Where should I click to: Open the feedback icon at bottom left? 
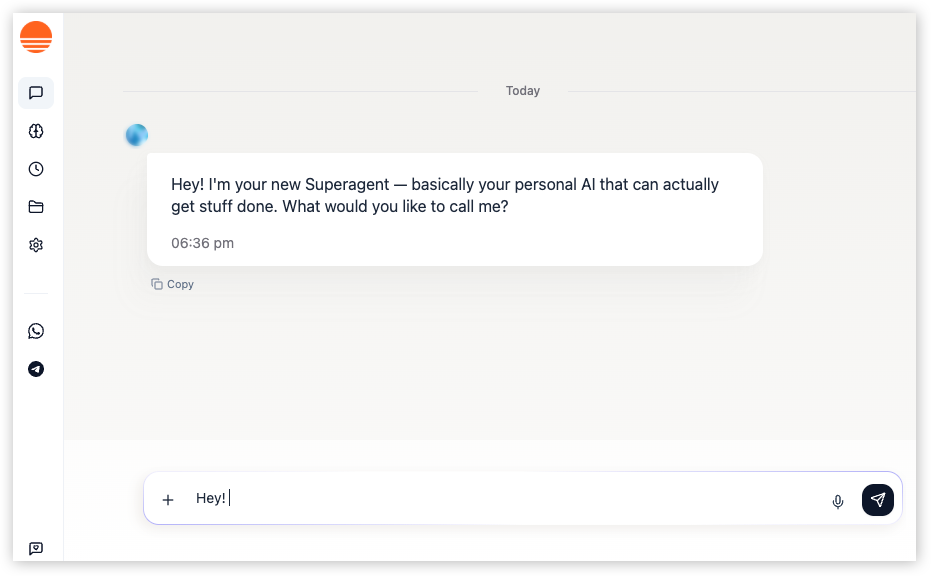click(36, 548)
